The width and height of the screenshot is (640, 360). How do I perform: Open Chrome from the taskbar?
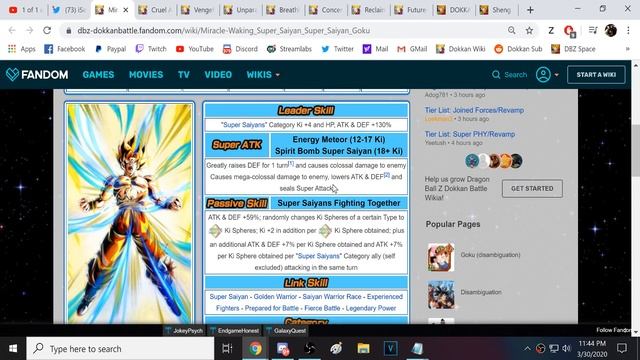pyautogui.click(x=256, y=349)
